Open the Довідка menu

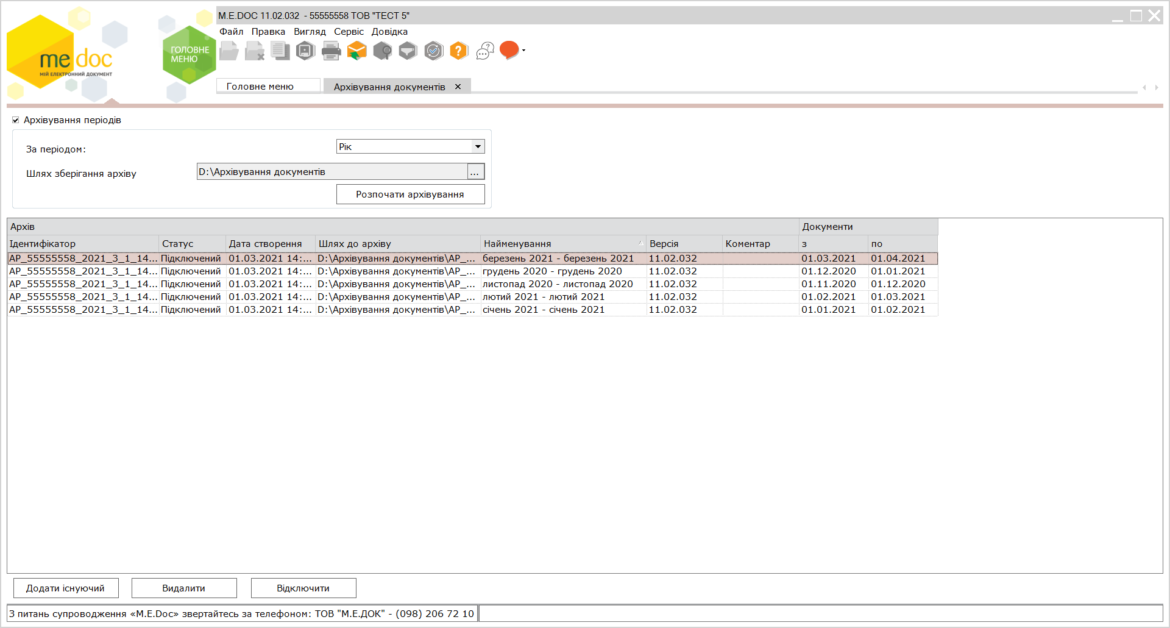coord(390,31)
